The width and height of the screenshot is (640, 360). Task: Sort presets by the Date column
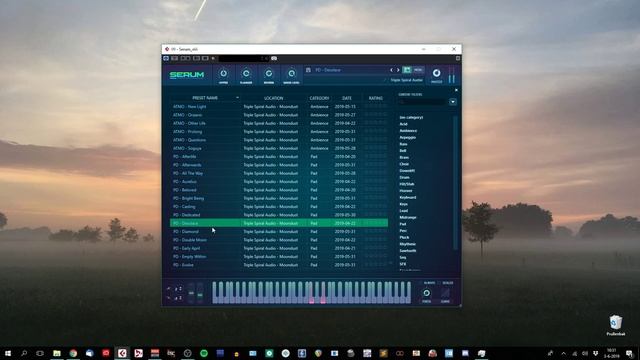[347, 98]
